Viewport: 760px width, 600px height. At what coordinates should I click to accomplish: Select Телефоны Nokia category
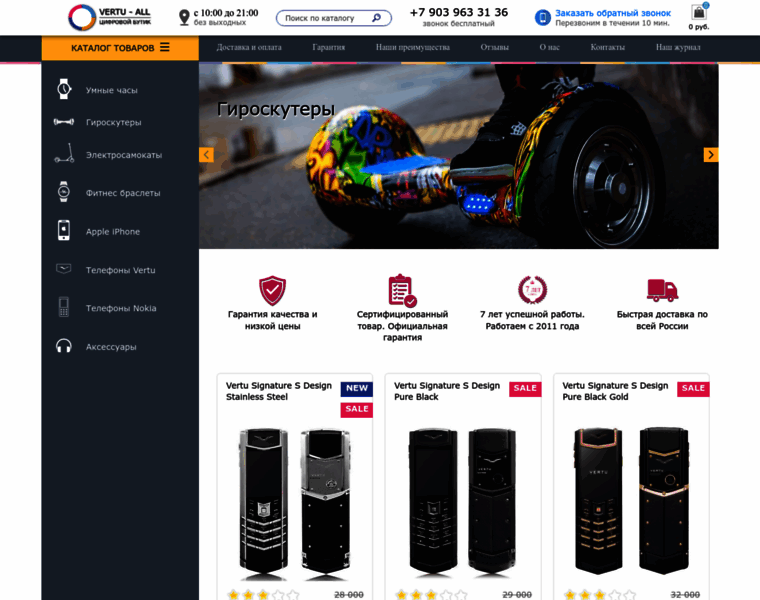tap(121, 308)
